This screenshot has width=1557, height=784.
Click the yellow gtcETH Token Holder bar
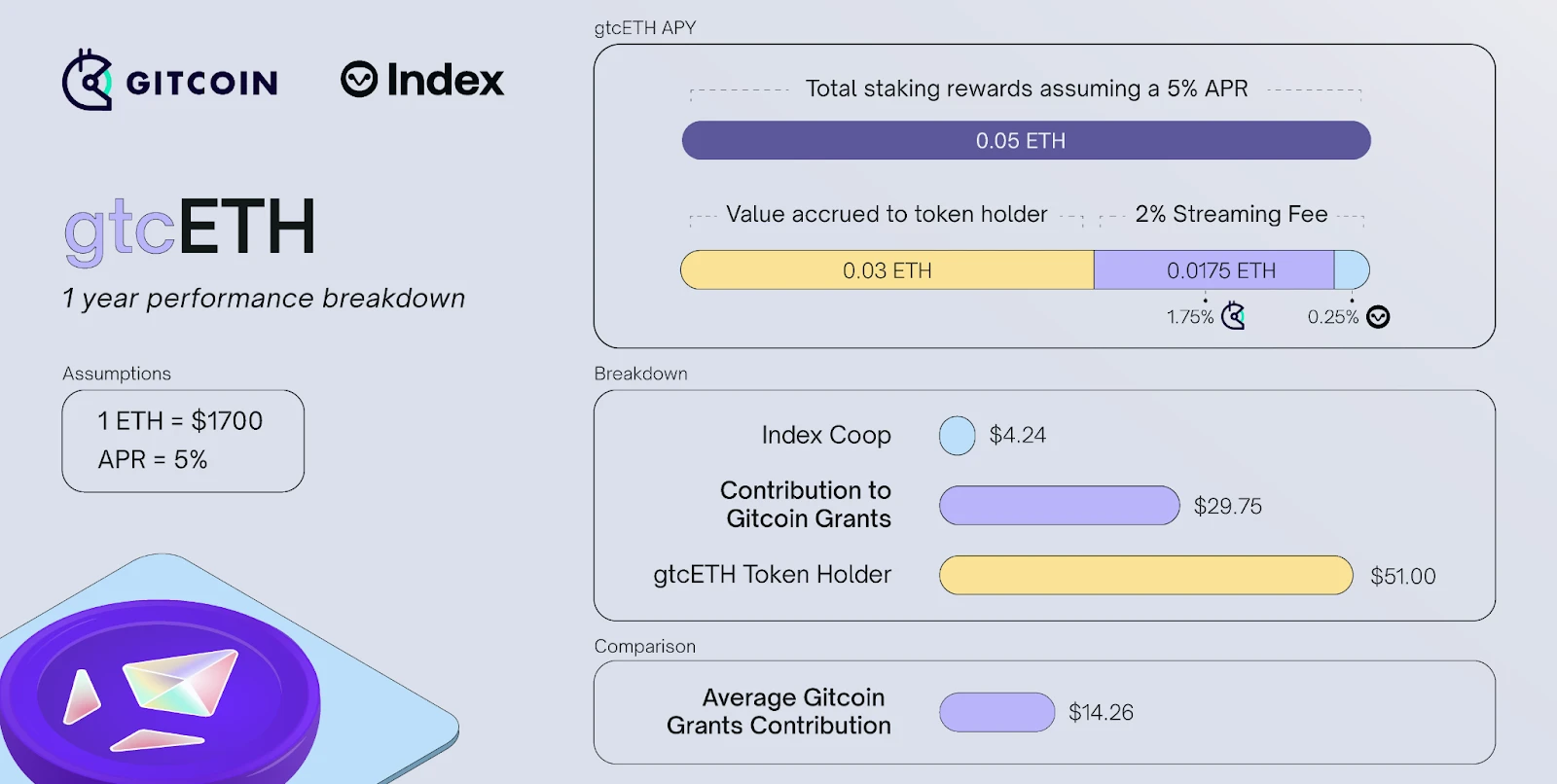[1145, 575]
